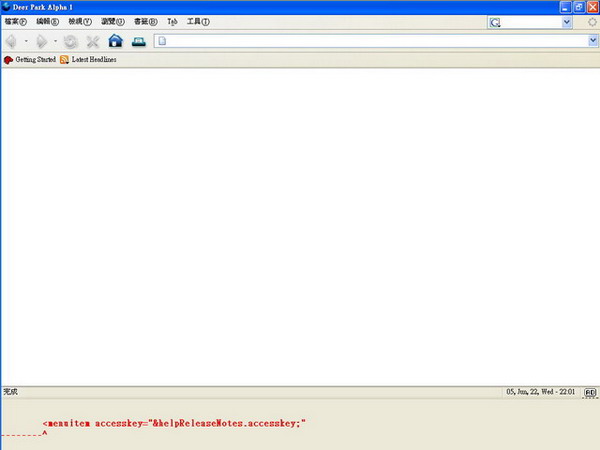Open the Back history dropdown arrow
Image resolution: width=600 pixels, height=450 pixels.
[x=26, y=41]
